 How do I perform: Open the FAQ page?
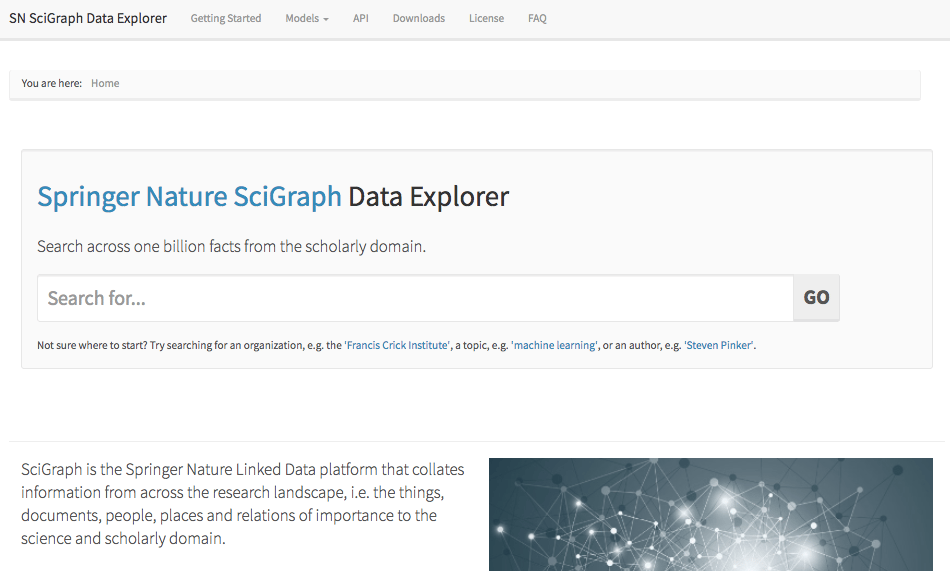(537, 18)
